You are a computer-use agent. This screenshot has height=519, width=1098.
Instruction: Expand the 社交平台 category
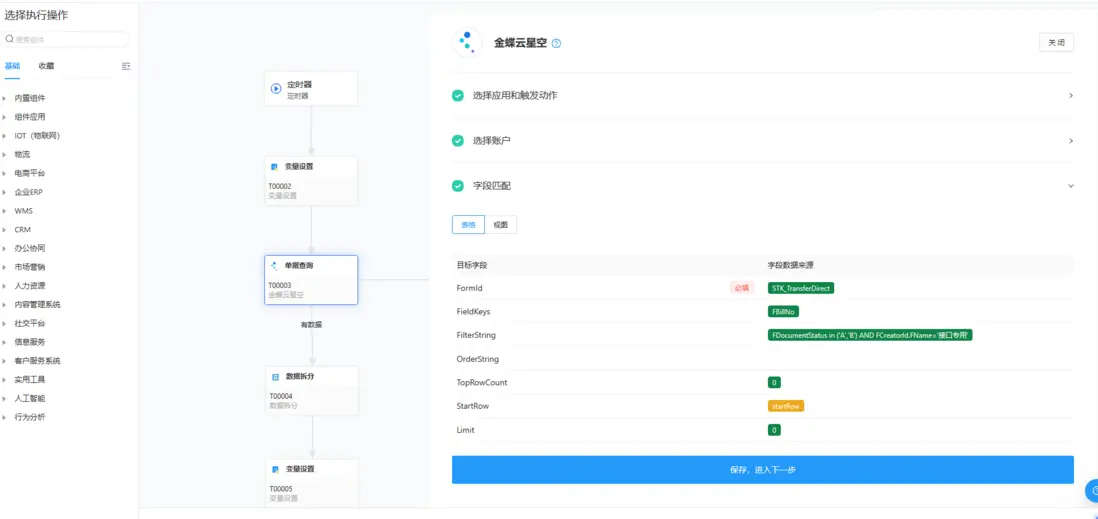coord(4,324)
